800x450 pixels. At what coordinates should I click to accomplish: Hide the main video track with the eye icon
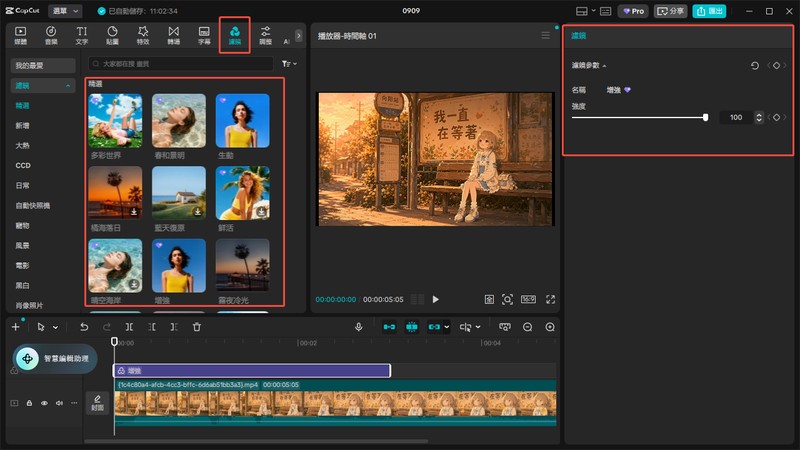point(44,403)
